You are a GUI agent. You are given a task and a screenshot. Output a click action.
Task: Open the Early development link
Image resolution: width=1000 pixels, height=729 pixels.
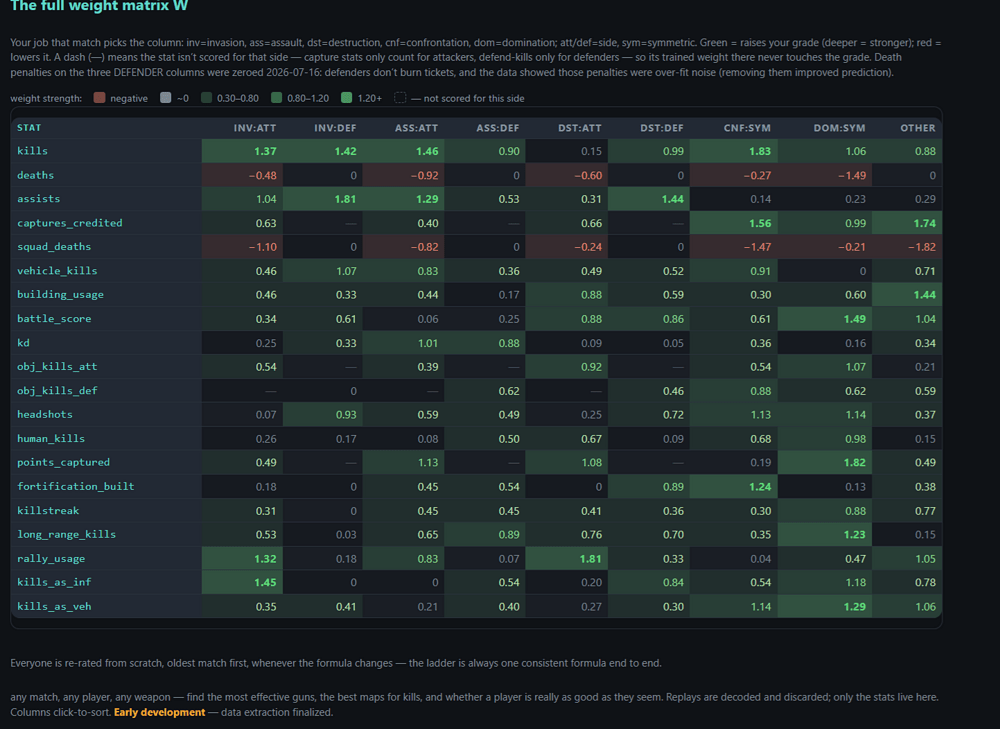(159, 712)
